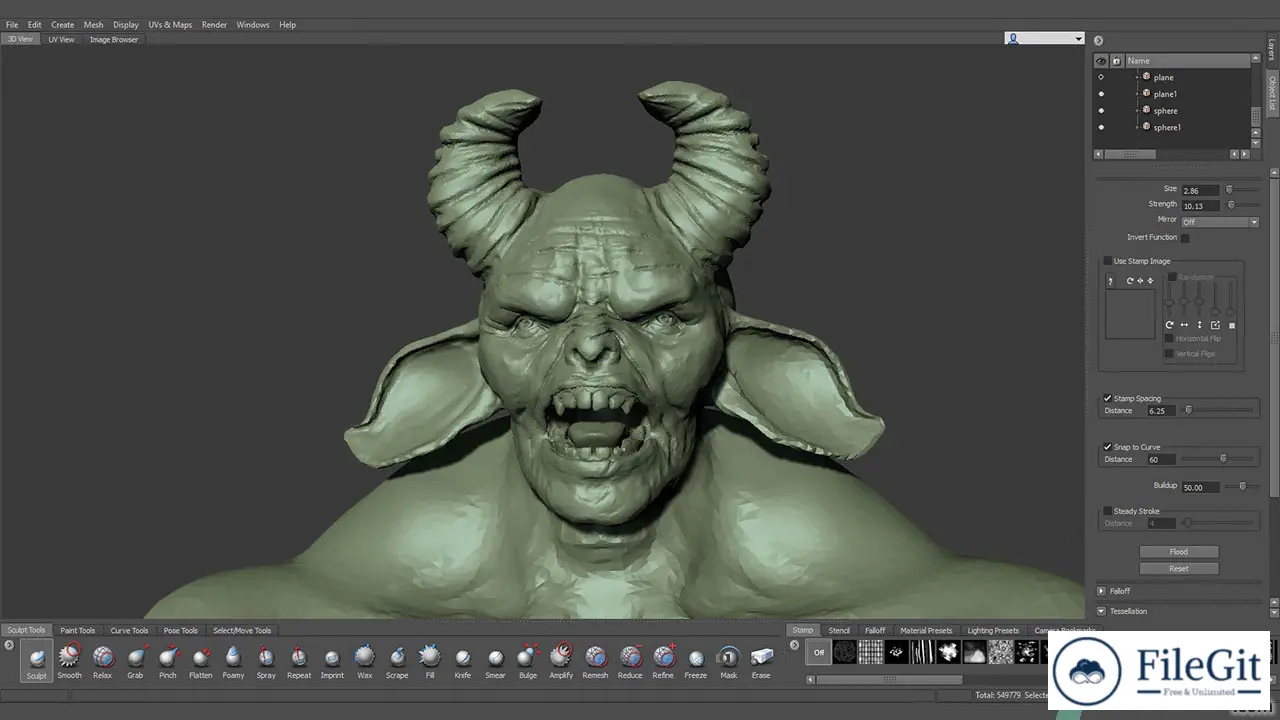The width and height of the screenshot is (1280, 720).
Task: Expand the Falloff section
Action: pos(1102,591)
